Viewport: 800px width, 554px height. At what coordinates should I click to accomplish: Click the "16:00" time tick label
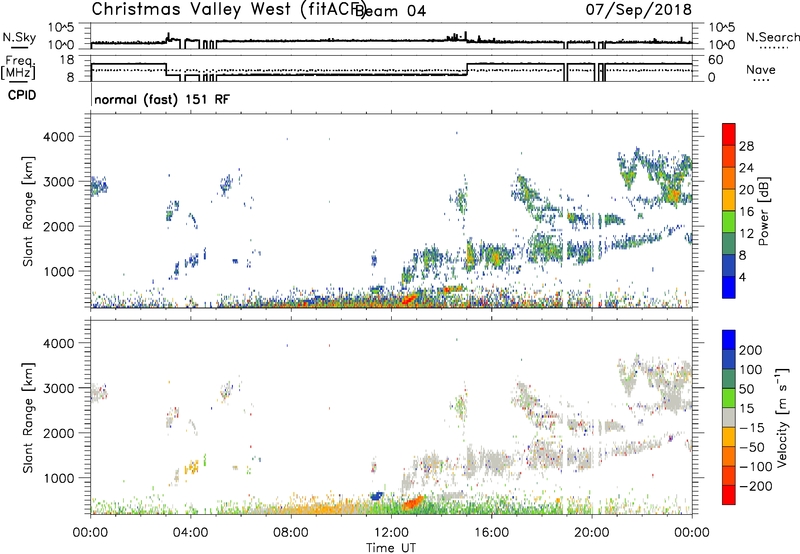pos(491,533)
